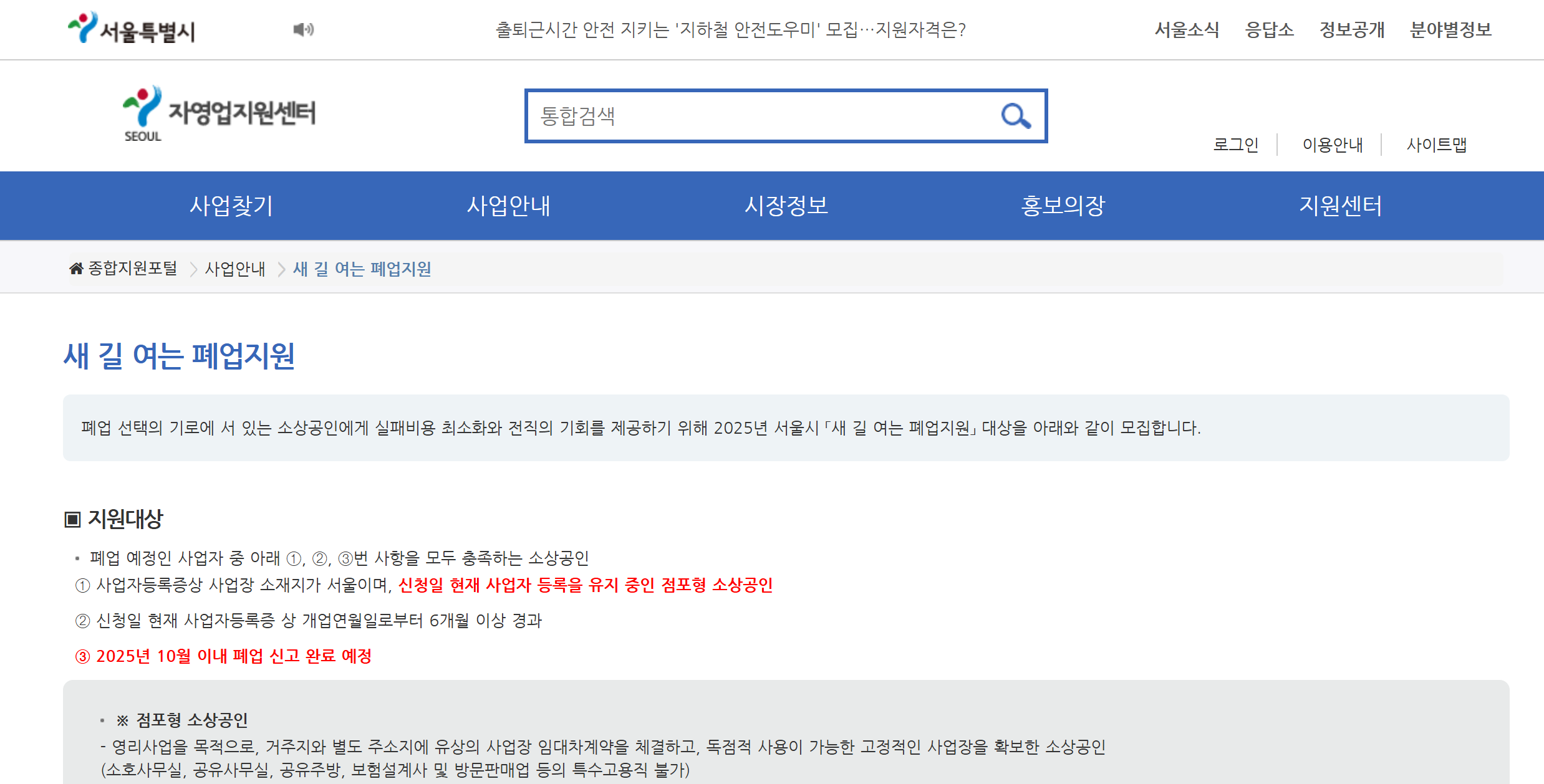Open the 새 길 여는 폐업지원 breadcrumb link
Viewport: 1544px width, 784px height.
362,269
